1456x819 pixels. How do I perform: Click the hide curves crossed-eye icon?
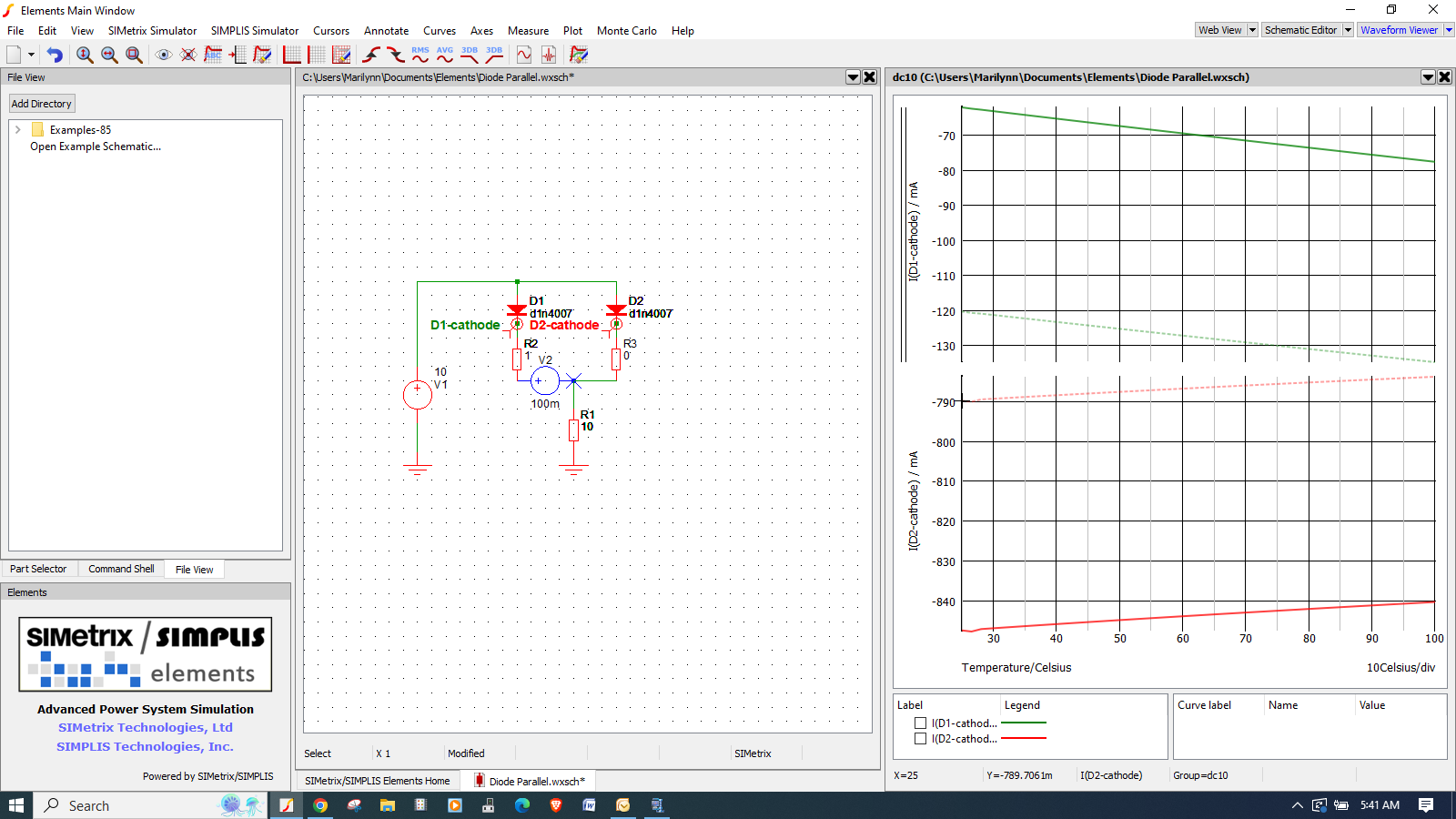click(x=188, y=55)
